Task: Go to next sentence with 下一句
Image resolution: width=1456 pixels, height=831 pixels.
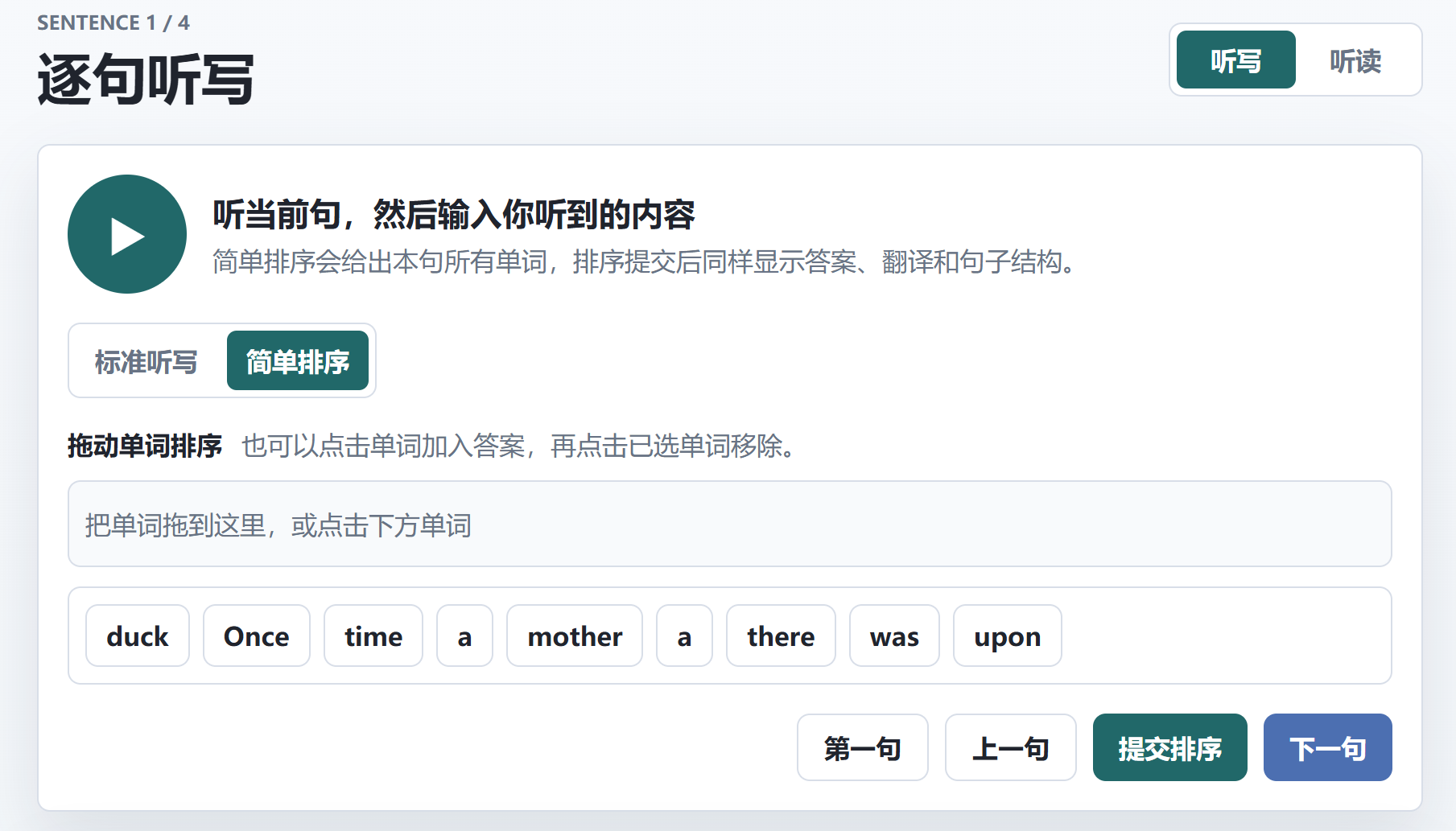Action: coord(1328,747)
